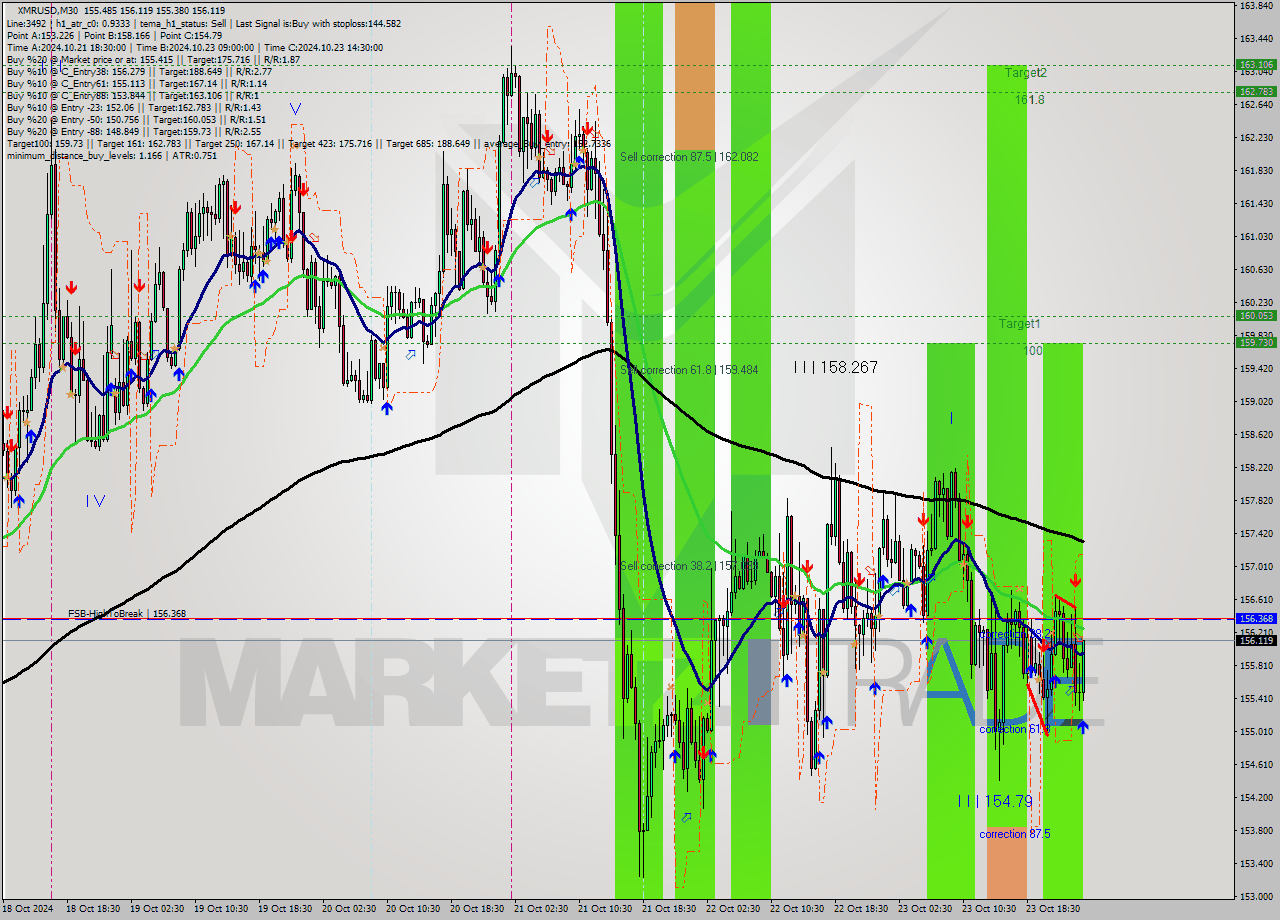The image size is (1280, 920).
Task: Click 'Sell correction 87.5 | 162.082' label
Action: coord(689,157)
